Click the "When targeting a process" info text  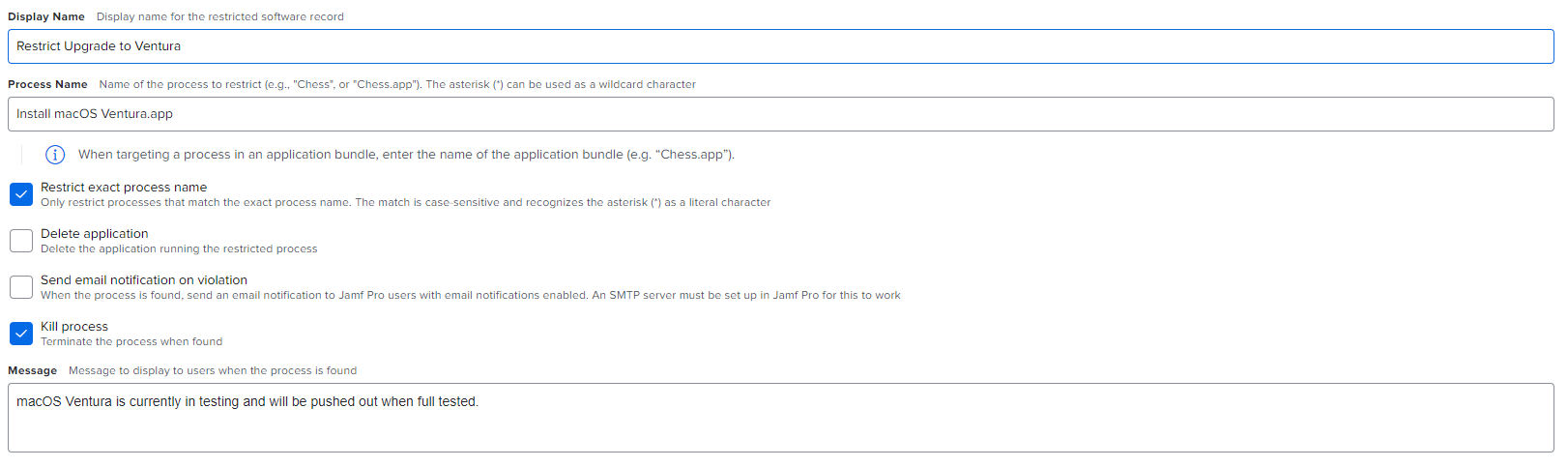[406, 155]
